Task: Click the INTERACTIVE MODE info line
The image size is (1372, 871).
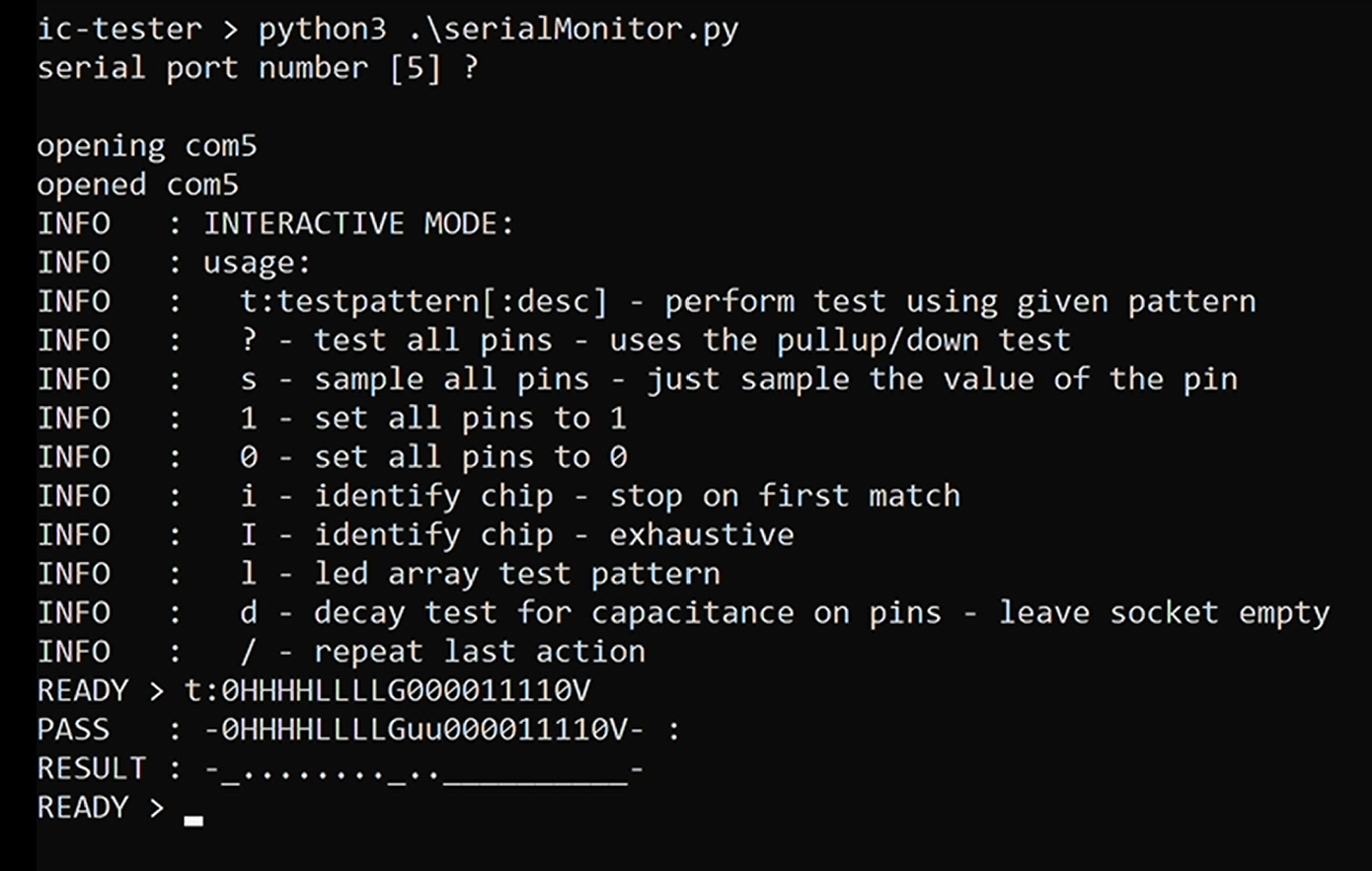Action: [x=275, y=224]
